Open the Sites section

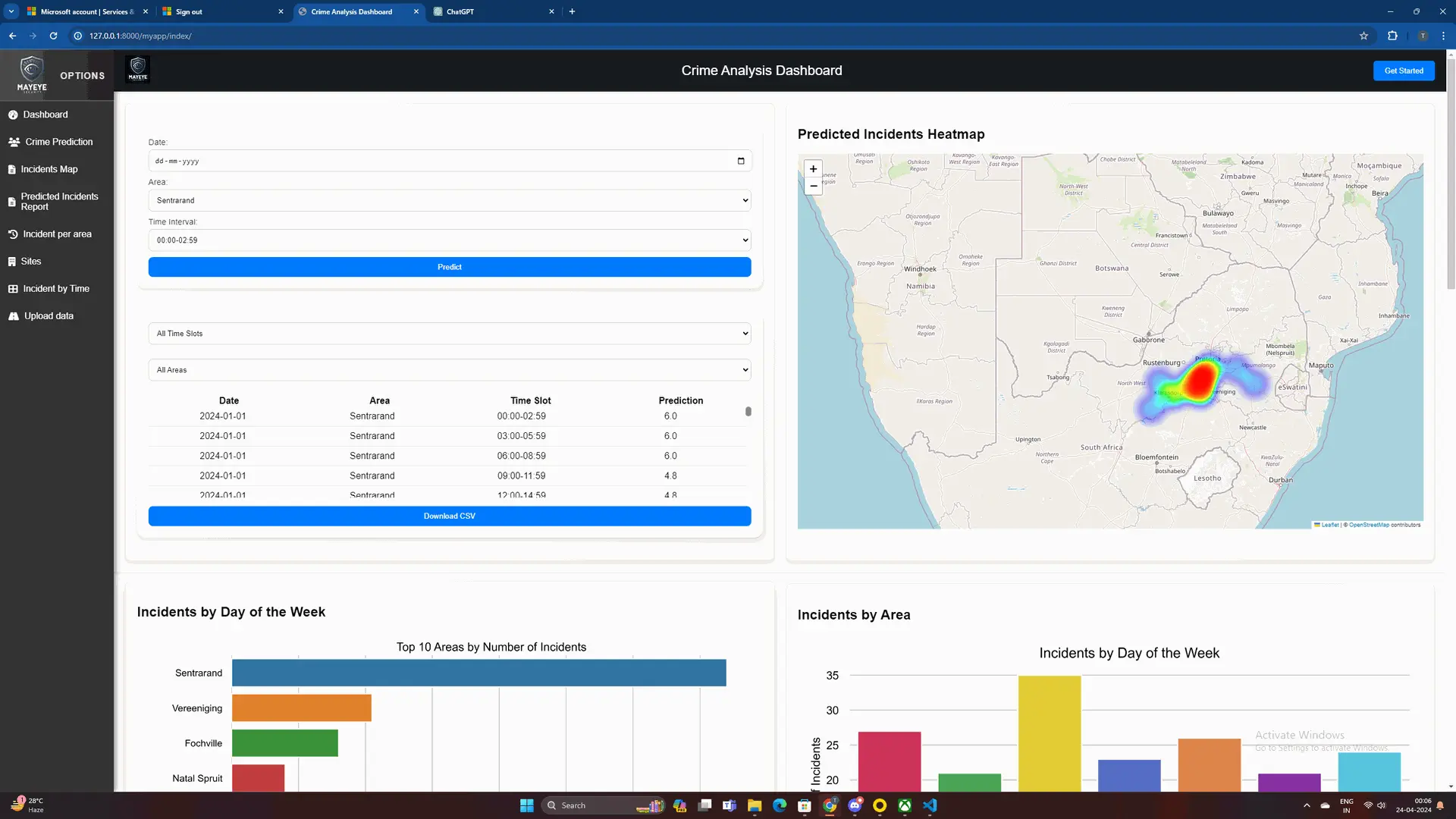point(32,261)
